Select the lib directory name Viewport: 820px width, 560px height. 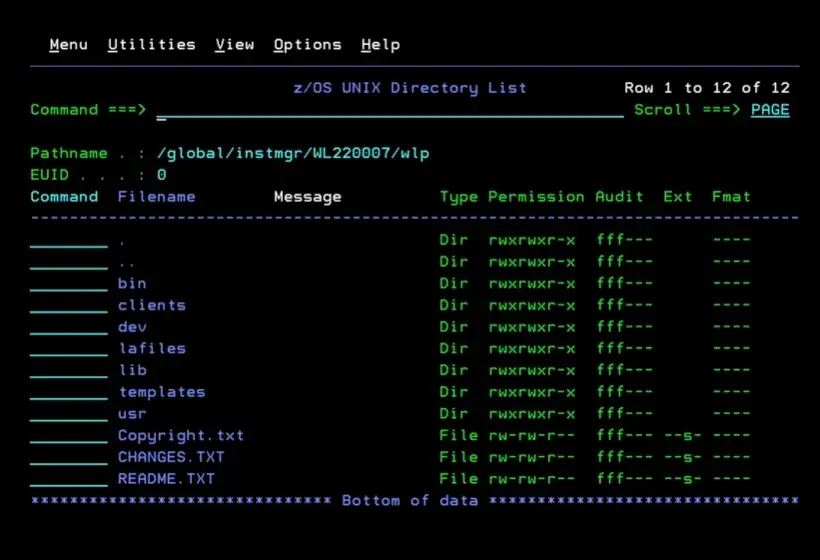[133, 370]
